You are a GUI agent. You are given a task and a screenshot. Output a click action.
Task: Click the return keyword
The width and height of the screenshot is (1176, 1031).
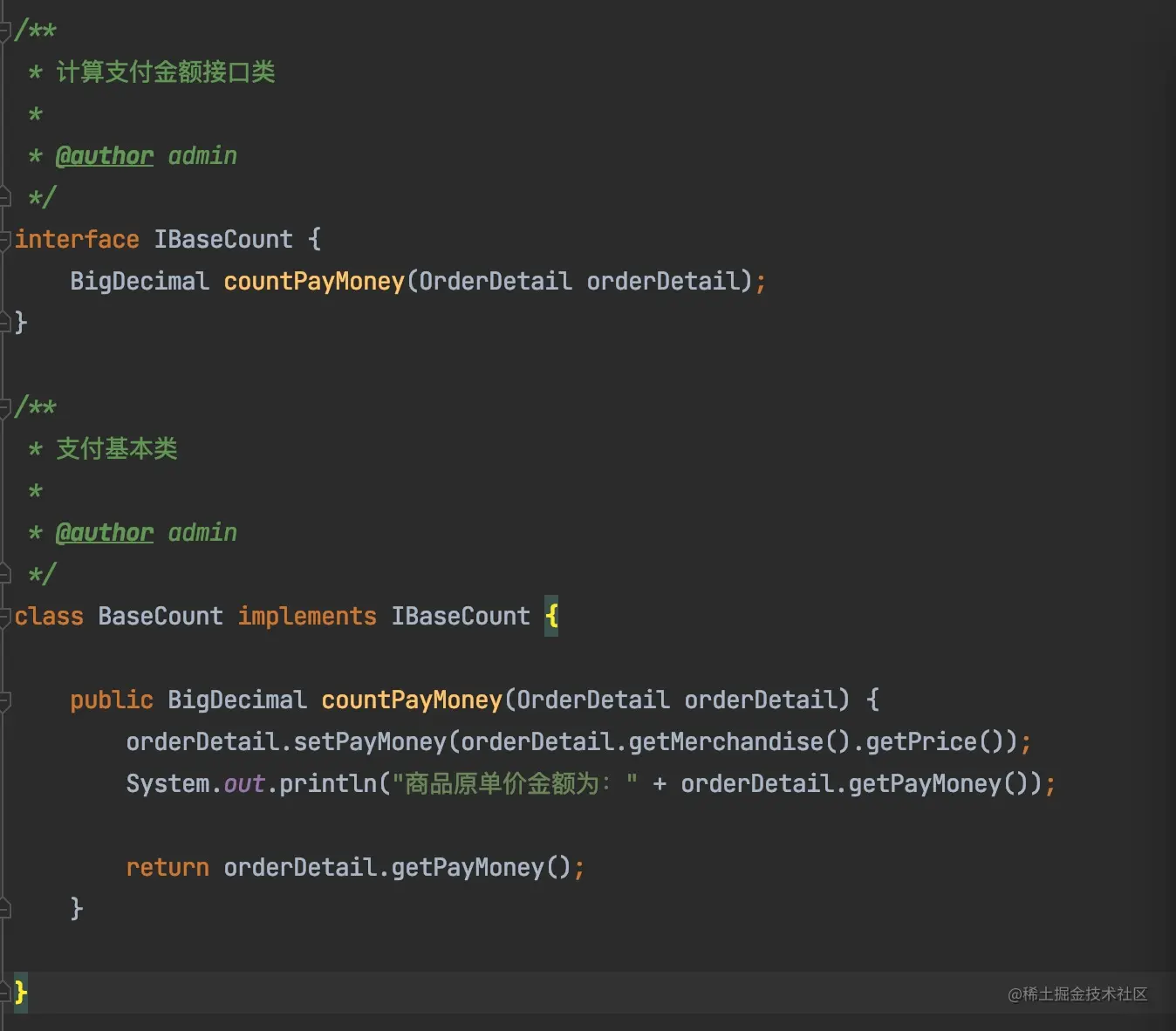tap(168, 867)
